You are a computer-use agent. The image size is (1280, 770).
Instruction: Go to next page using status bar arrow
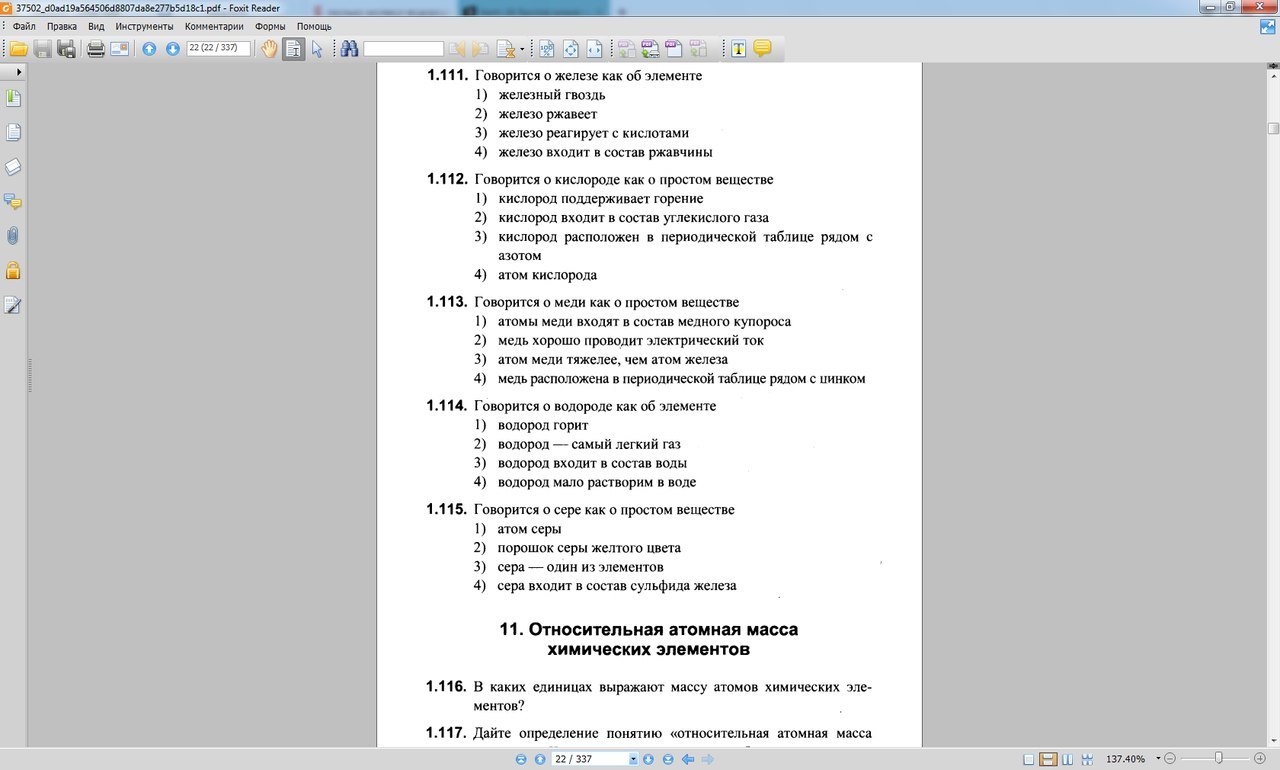tap(648, 759)
